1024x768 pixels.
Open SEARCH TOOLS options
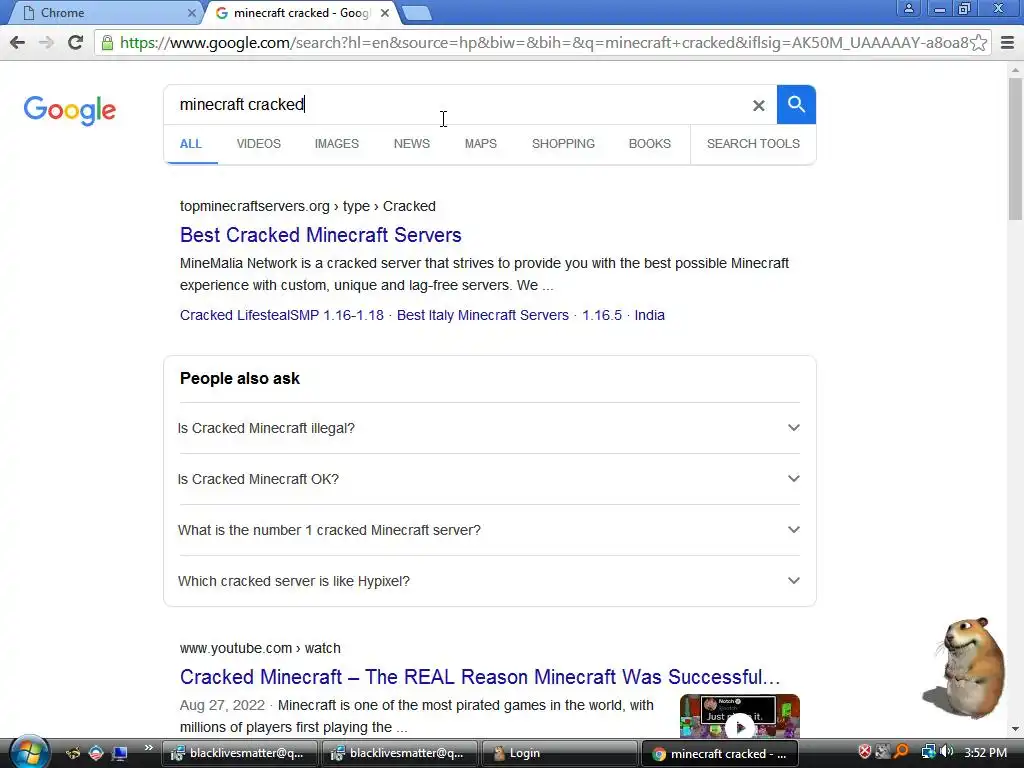(x=753, y=144)
